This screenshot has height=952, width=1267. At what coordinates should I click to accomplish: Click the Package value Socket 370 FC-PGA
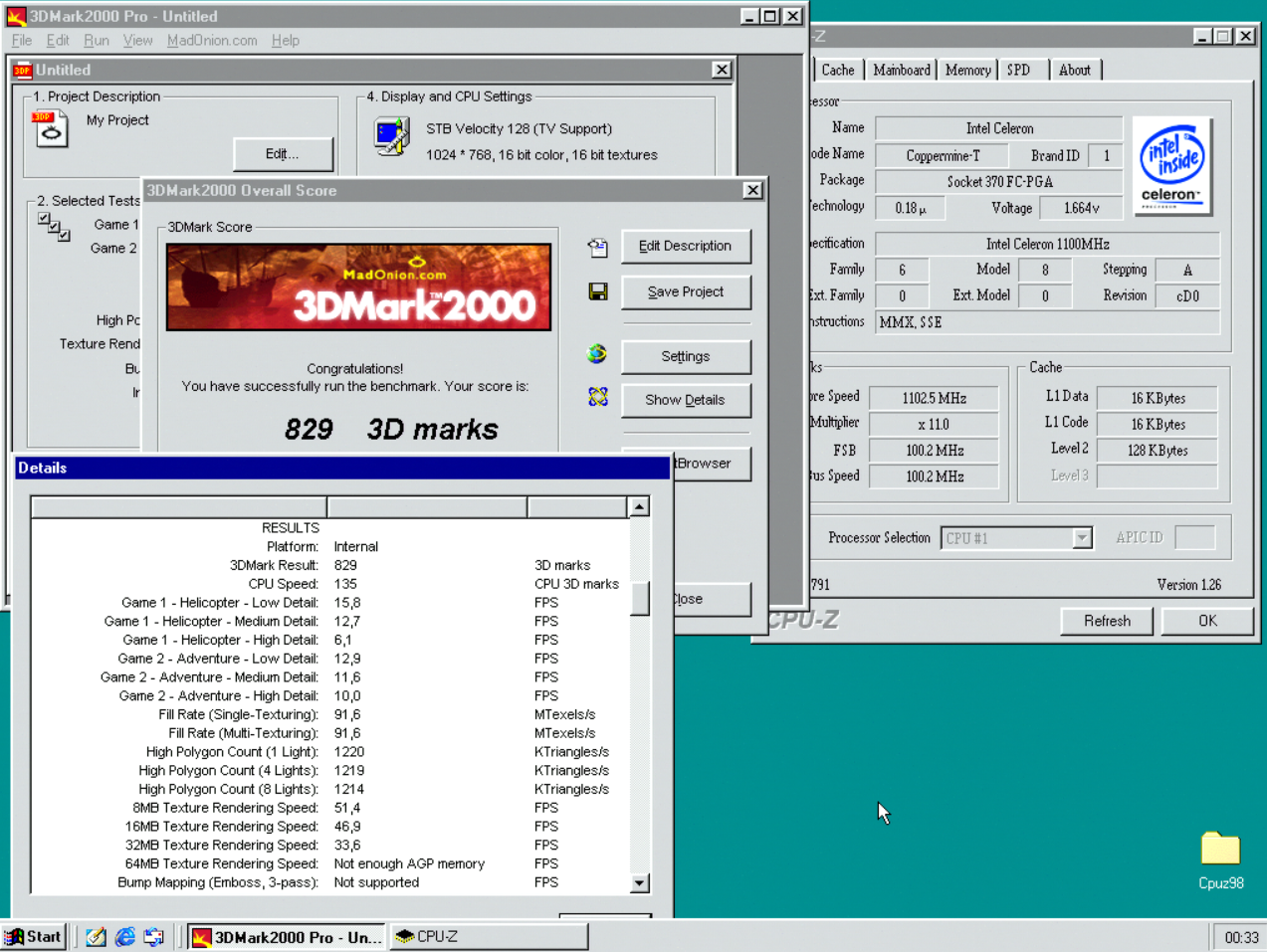tap(999, 182)
